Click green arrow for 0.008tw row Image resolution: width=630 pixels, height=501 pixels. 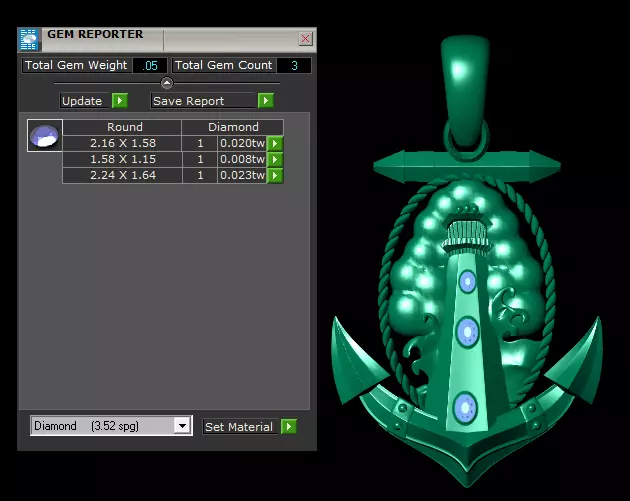coord(275,160)
